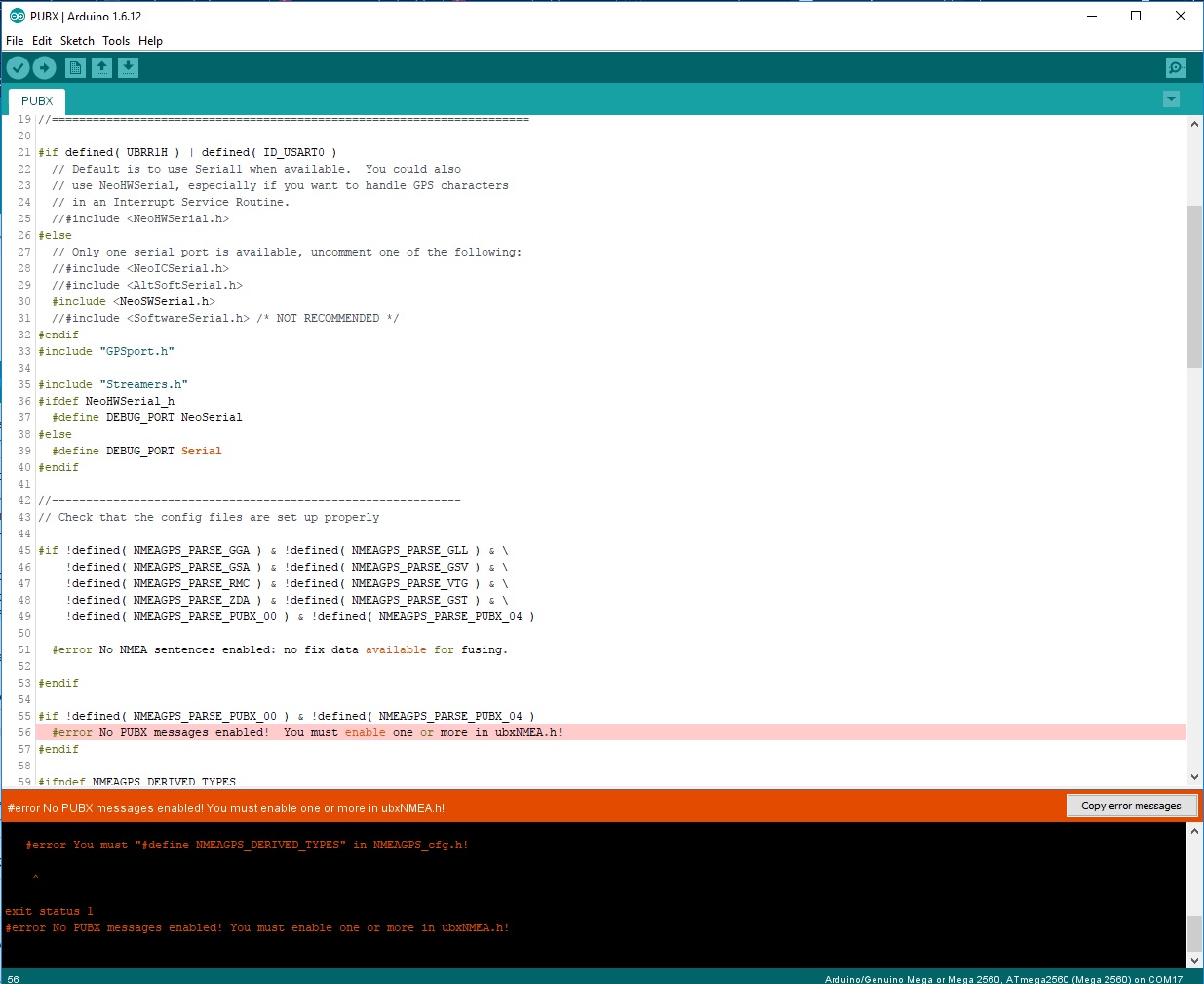Click 'Only one serial port' comment line
1204x984 pixels.
[287, 252]
